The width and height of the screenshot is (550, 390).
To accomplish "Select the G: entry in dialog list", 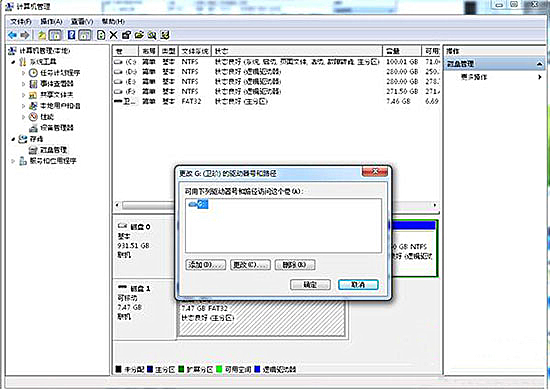I will [x=199, y=204].
